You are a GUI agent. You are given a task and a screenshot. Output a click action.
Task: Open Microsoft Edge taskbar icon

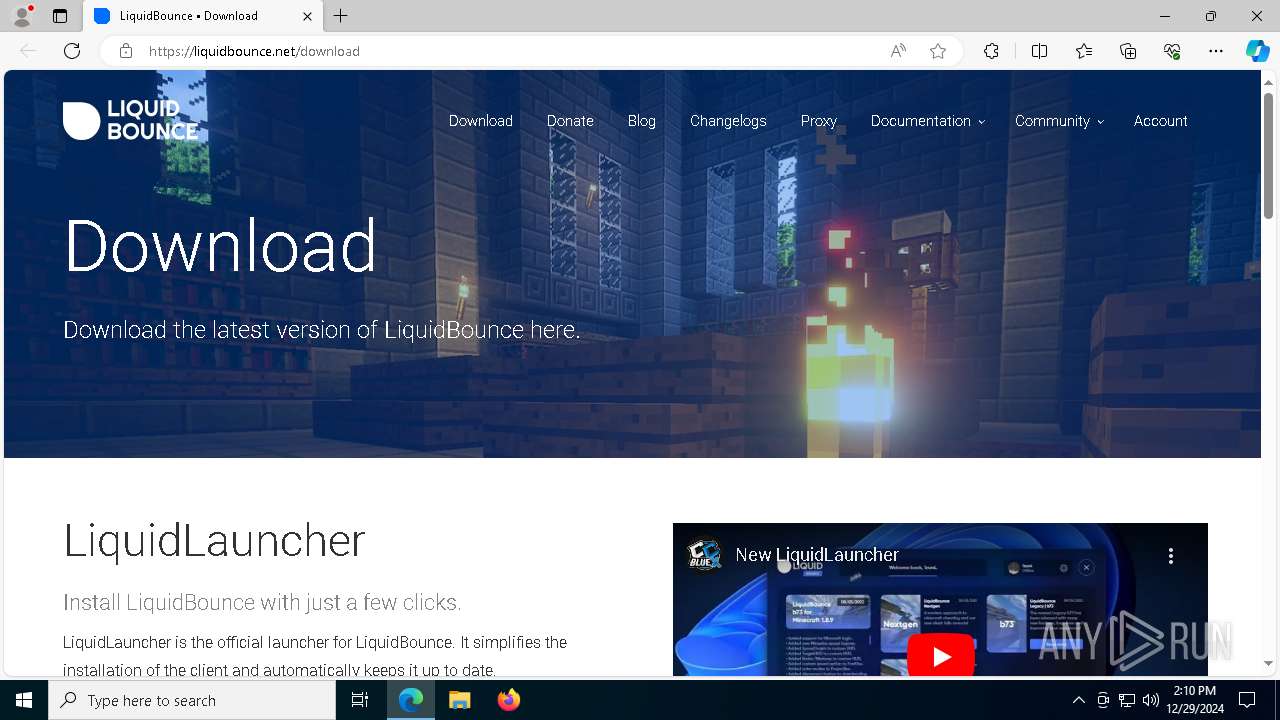[x=411, y=700]
